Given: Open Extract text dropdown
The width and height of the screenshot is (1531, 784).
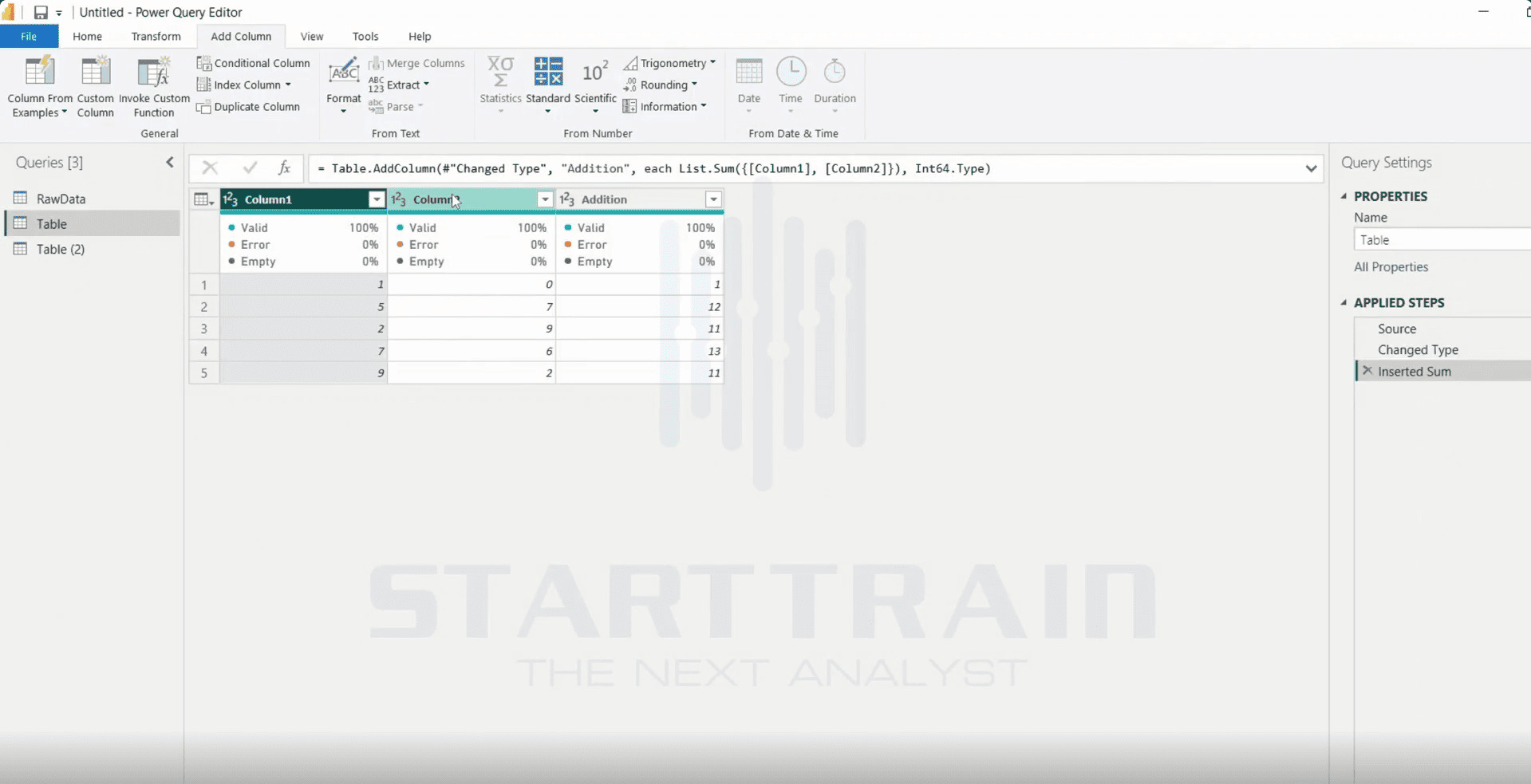Looking at the screenshot, I should [x=399, y=85].
